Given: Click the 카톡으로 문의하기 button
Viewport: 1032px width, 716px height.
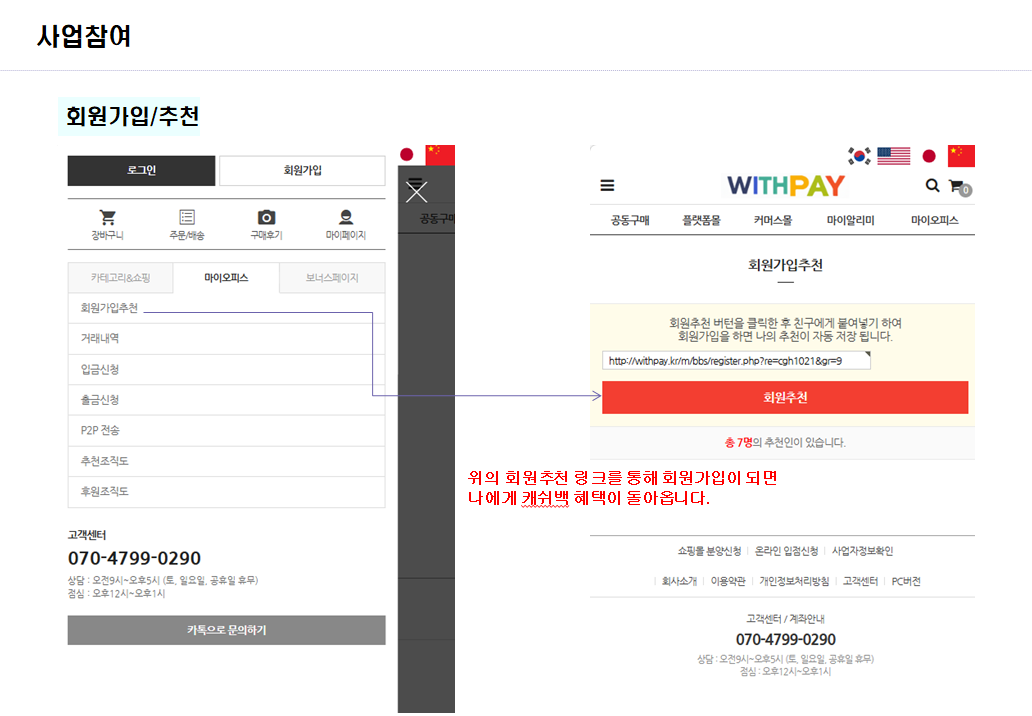Looking at the screenshot, I should [x=226, y=630].
